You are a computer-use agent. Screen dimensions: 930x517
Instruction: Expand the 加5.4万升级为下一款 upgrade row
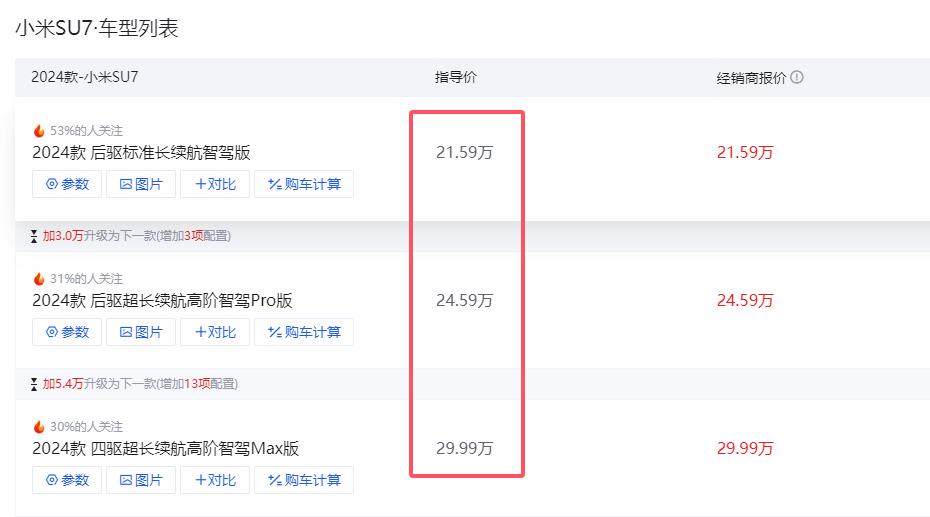pos(135,384)
